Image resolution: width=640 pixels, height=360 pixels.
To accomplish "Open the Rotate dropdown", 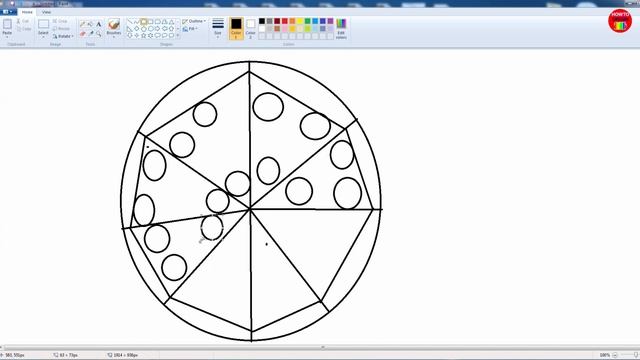I will (x=63, y=36).
